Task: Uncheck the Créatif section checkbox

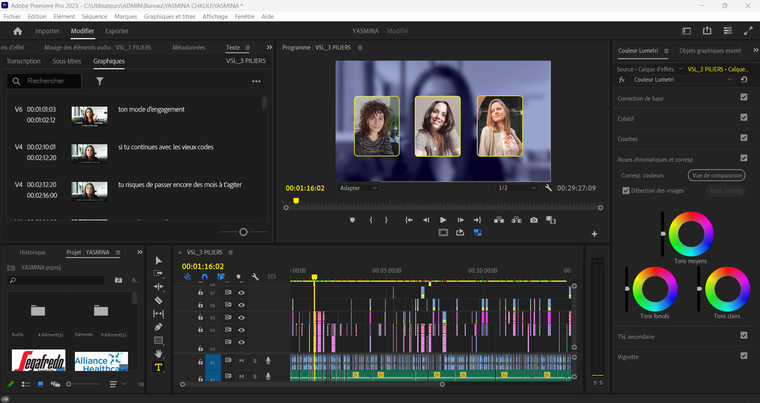Action: tap(743, 117)
